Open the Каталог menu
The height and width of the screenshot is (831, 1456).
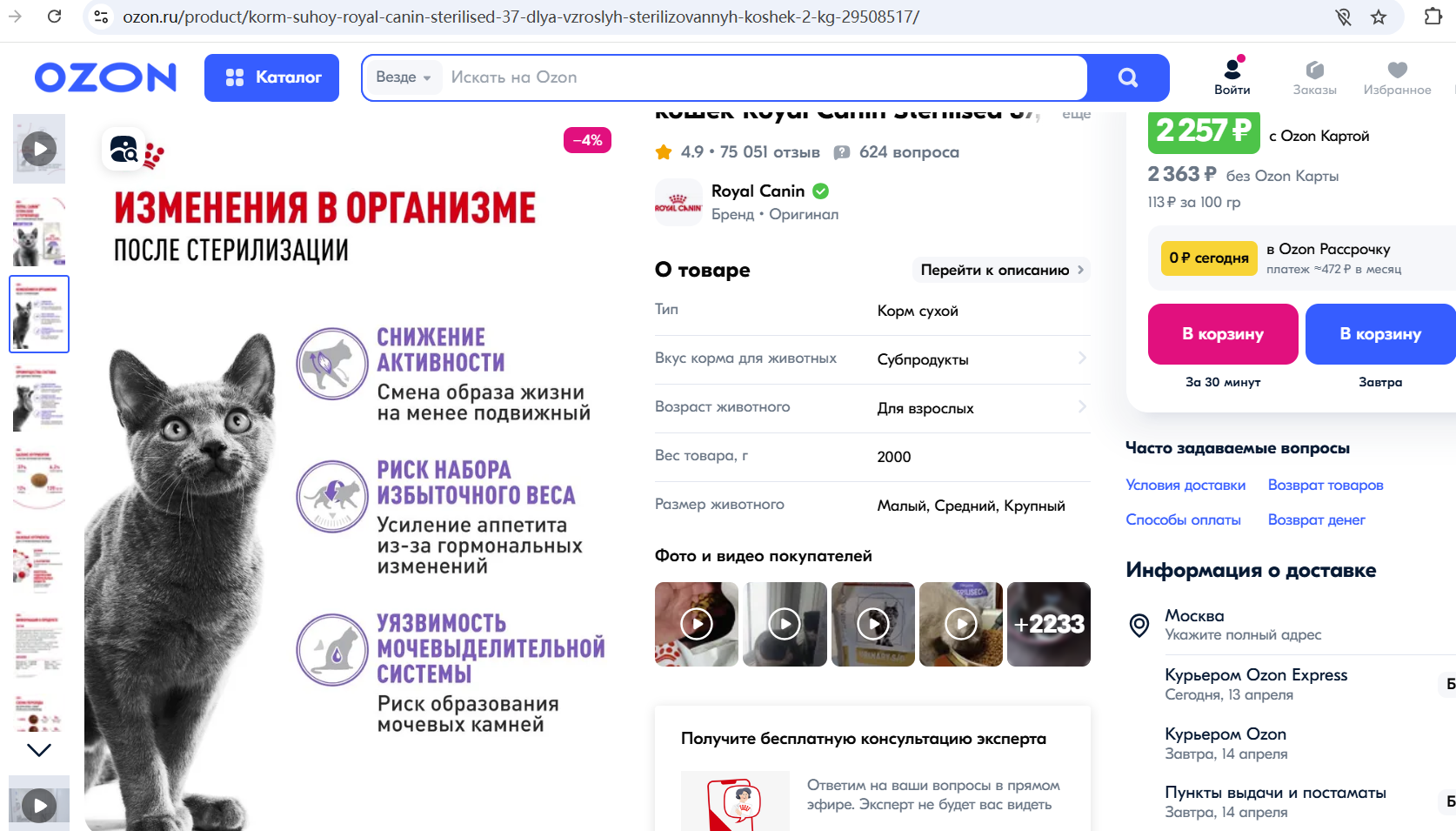coord(271,77)
